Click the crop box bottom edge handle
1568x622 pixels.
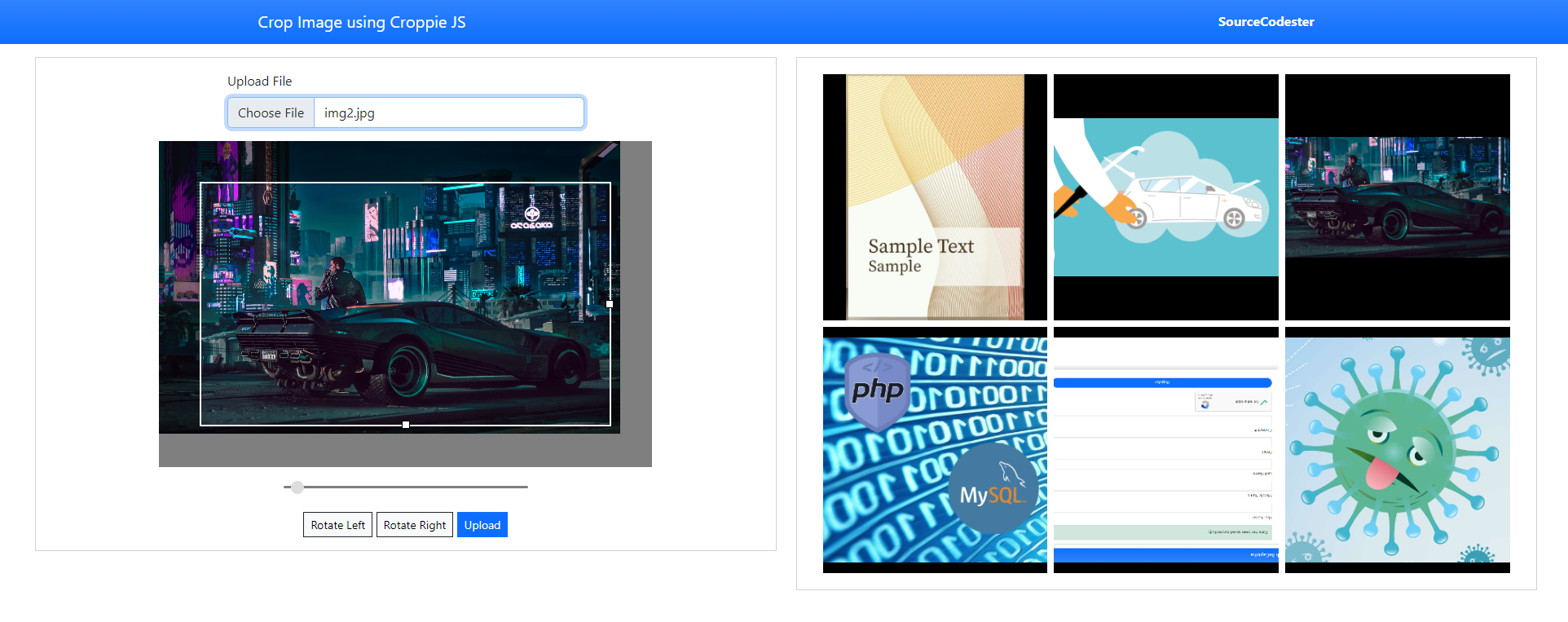click(x=406, y=425)
